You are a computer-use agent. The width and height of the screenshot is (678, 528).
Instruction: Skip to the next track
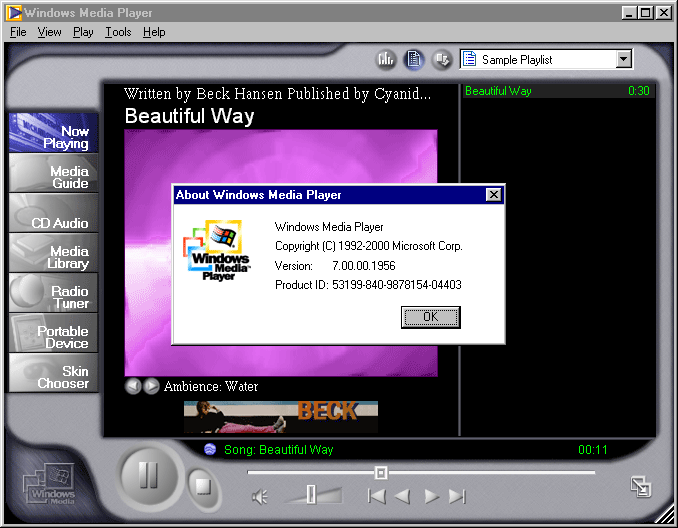457,496
